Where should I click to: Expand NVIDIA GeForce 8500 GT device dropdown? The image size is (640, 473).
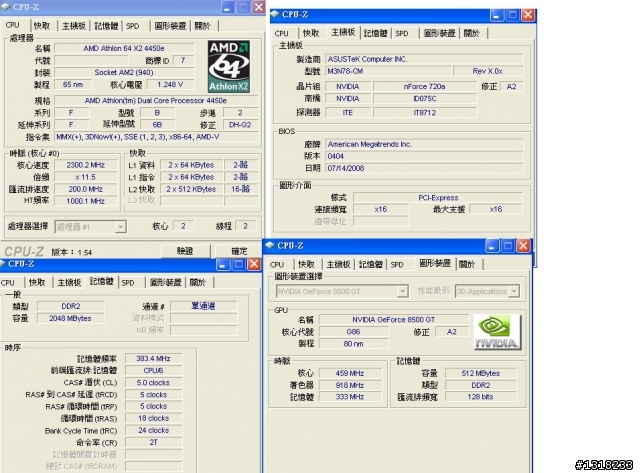point(402,291)
